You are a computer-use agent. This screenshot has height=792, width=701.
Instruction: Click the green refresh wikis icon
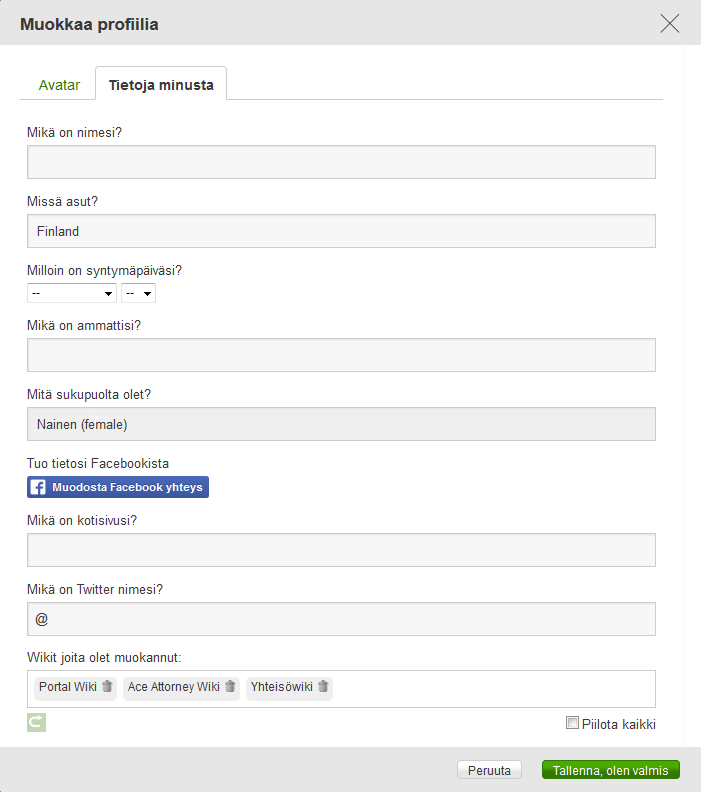36,722
